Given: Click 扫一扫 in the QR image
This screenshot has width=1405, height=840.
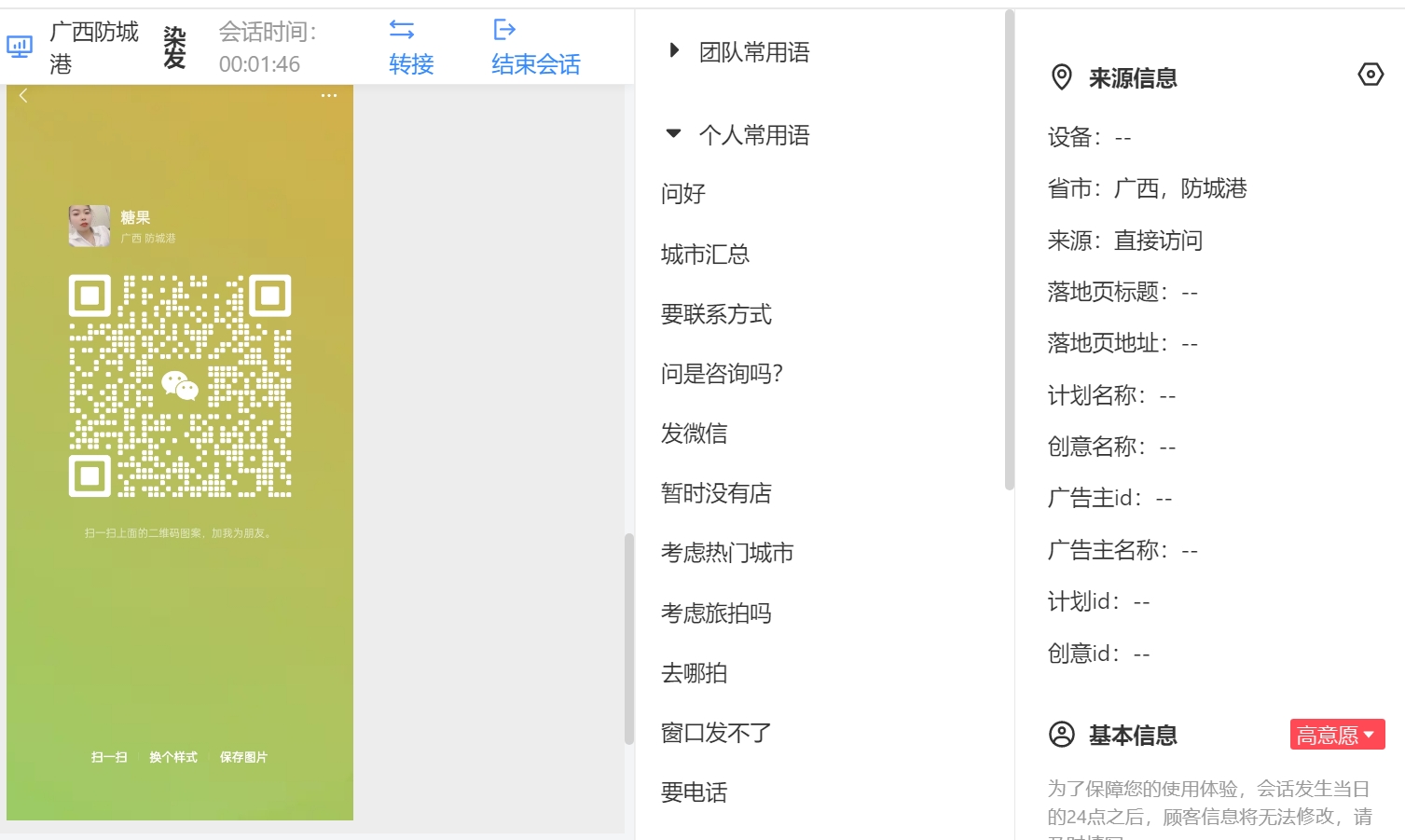Looking at the screenshot, I should click(109, 757).
